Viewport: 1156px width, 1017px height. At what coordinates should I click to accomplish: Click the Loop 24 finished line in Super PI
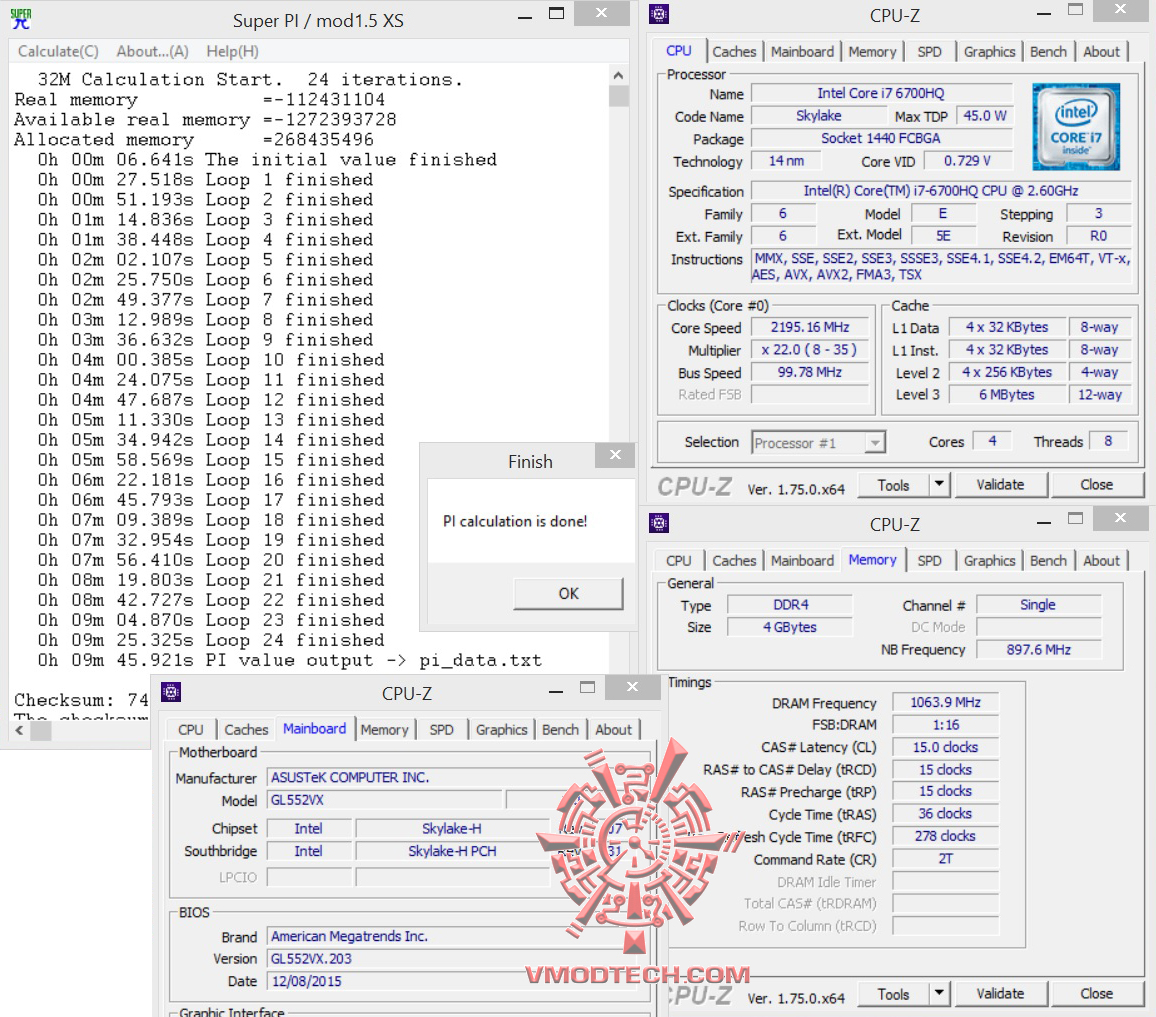[211, 640]
